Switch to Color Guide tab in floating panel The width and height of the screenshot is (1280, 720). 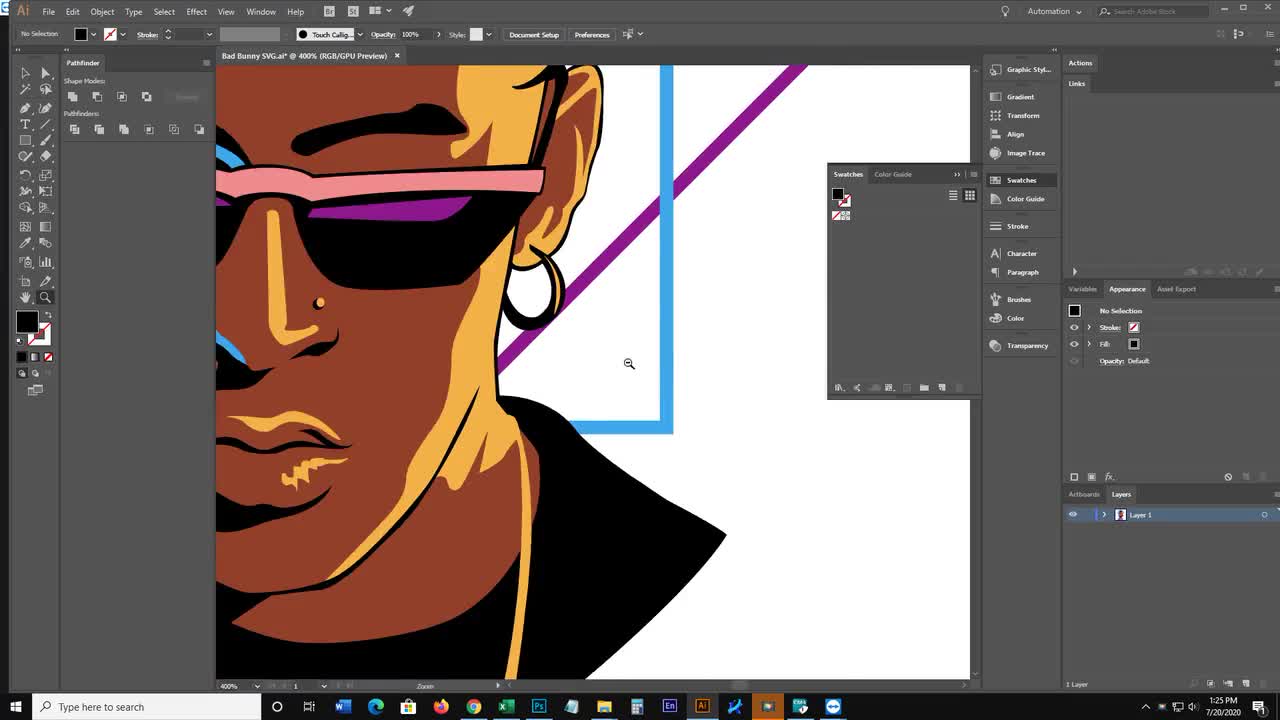click(893, 174)
